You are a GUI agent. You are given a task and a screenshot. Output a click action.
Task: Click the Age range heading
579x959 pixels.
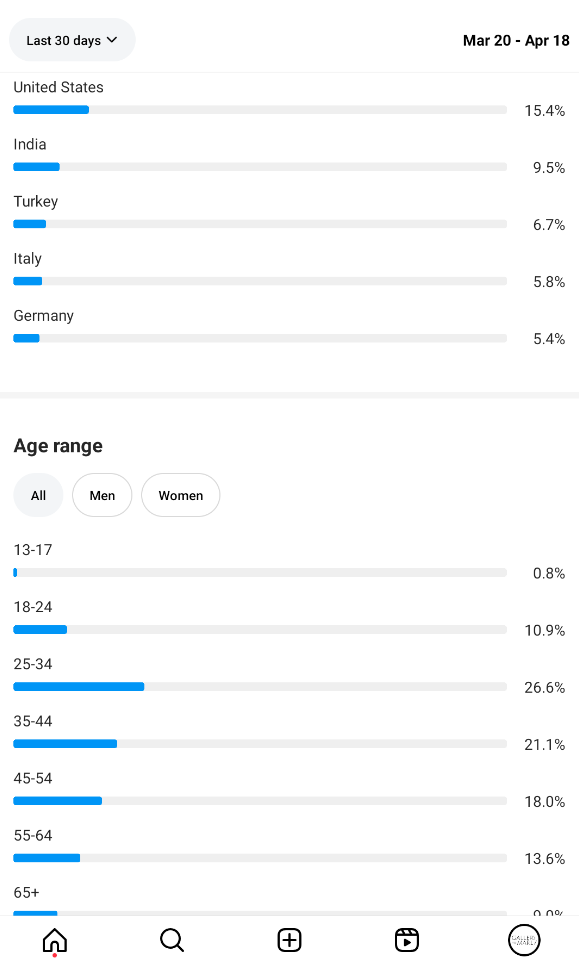coord(58,446)
